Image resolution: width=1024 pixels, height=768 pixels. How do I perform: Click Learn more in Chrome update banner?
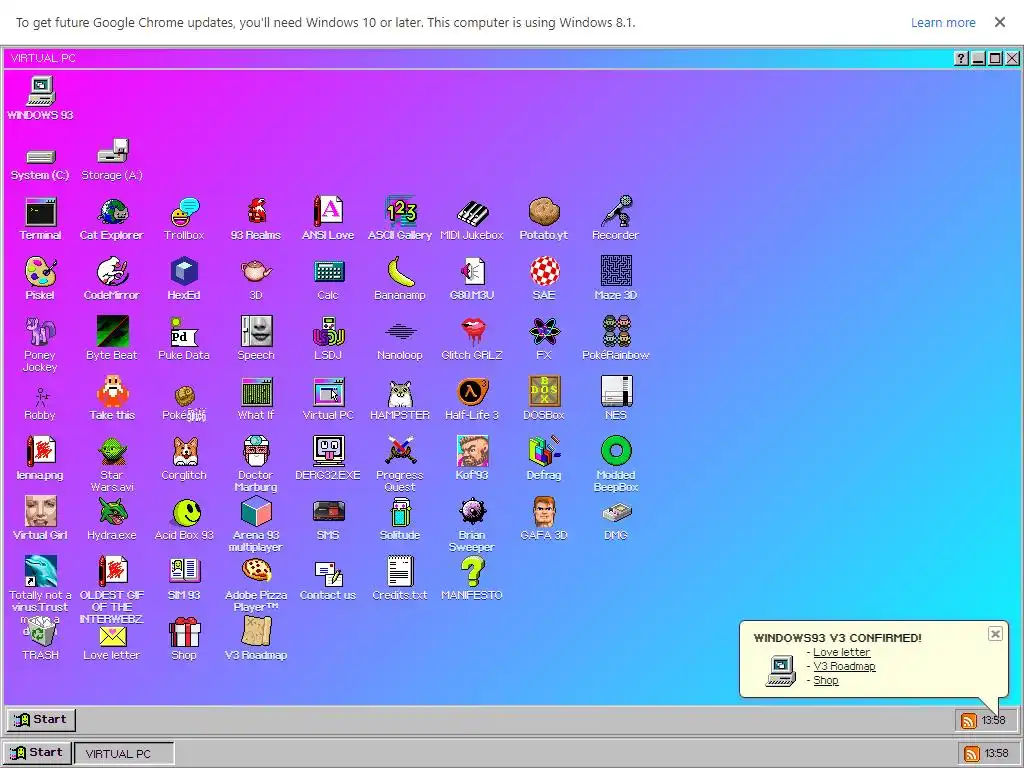tap(943, 23)
